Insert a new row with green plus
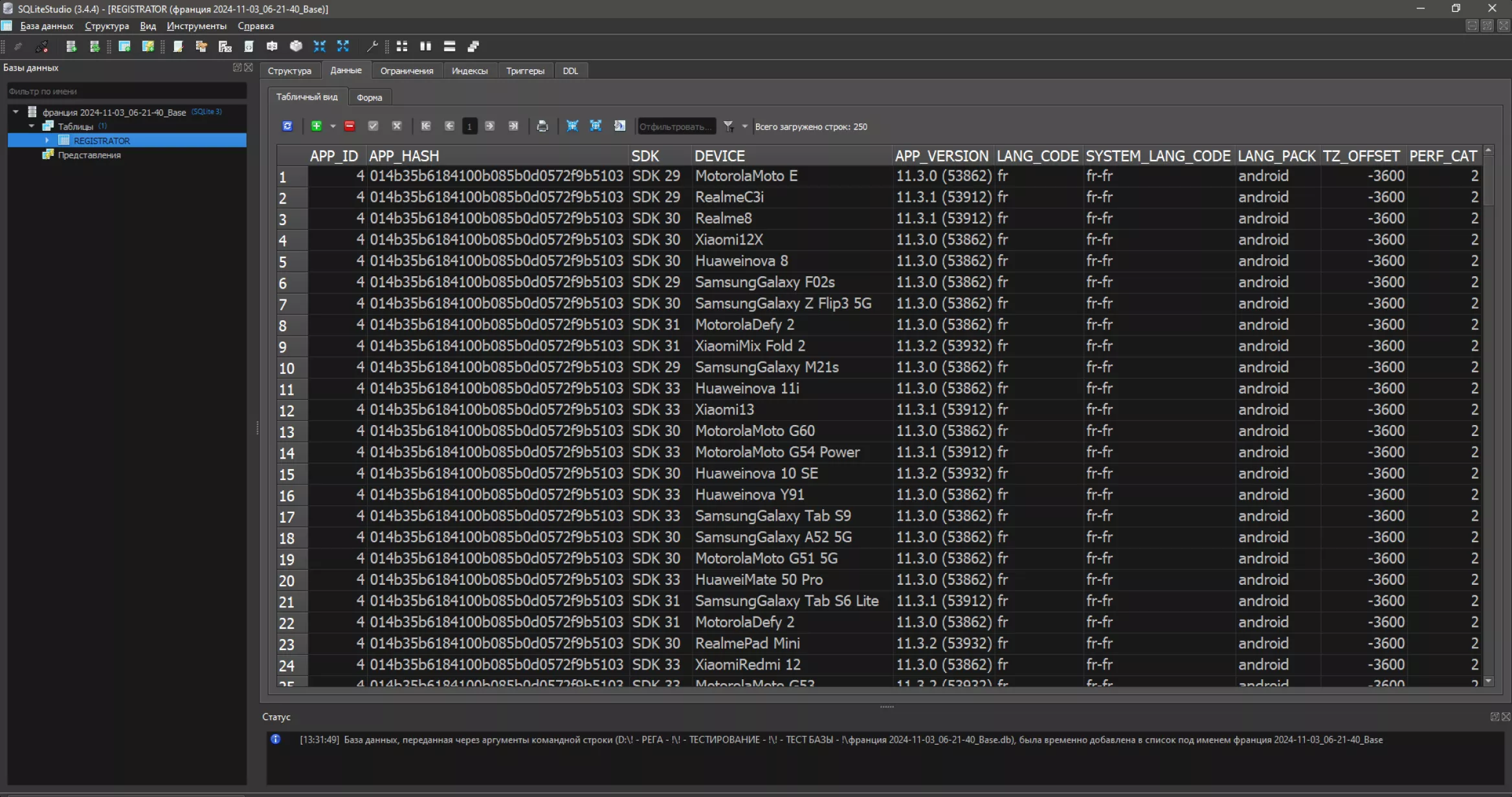 click(317, 126)
